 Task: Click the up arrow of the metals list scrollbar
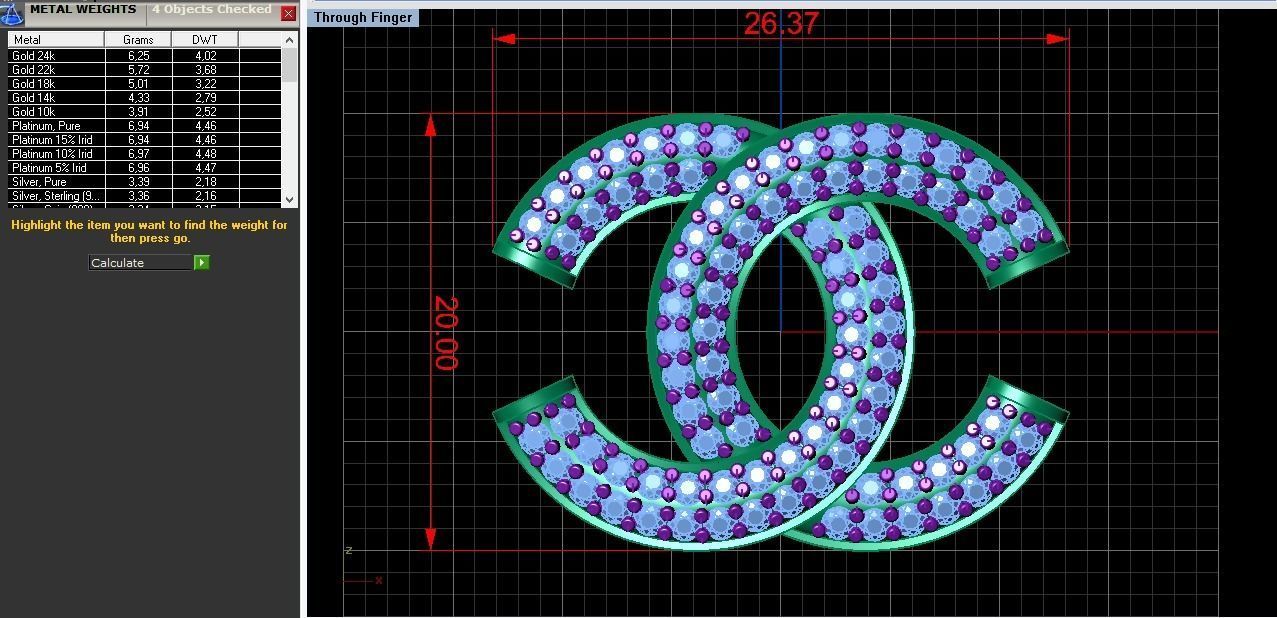coord(290,40)
